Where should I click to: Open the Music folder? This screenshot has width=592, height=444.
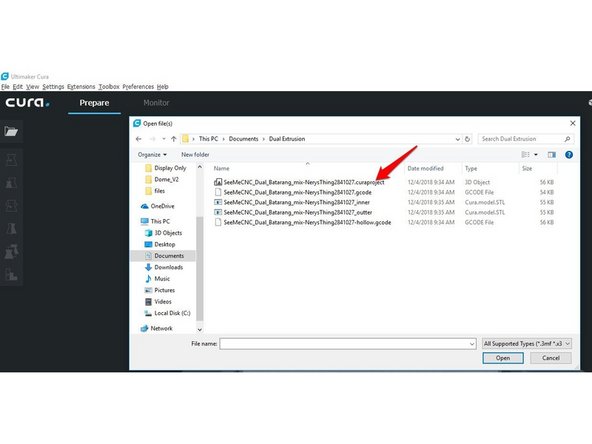click(157, 279)
